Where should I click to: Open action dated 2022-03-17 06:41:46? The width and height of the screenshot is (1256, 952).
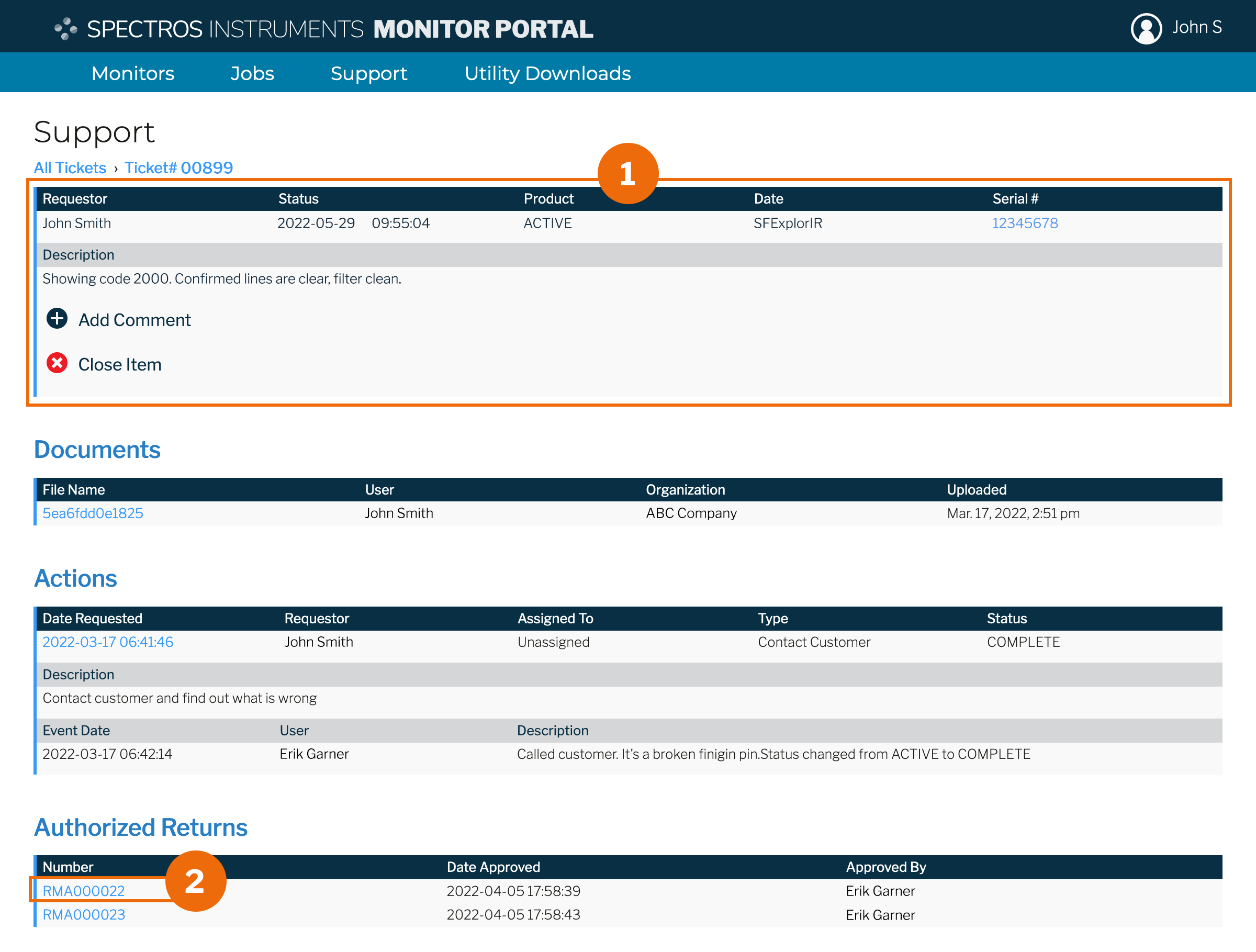pyautogui.click(x=108, y=642)
